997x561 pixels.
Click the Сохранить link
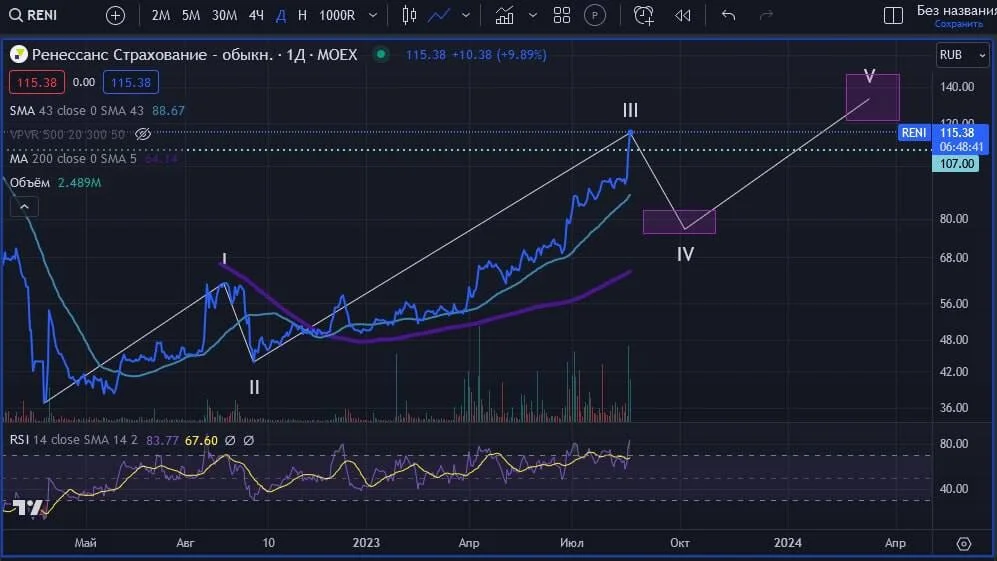pos(958,24)
